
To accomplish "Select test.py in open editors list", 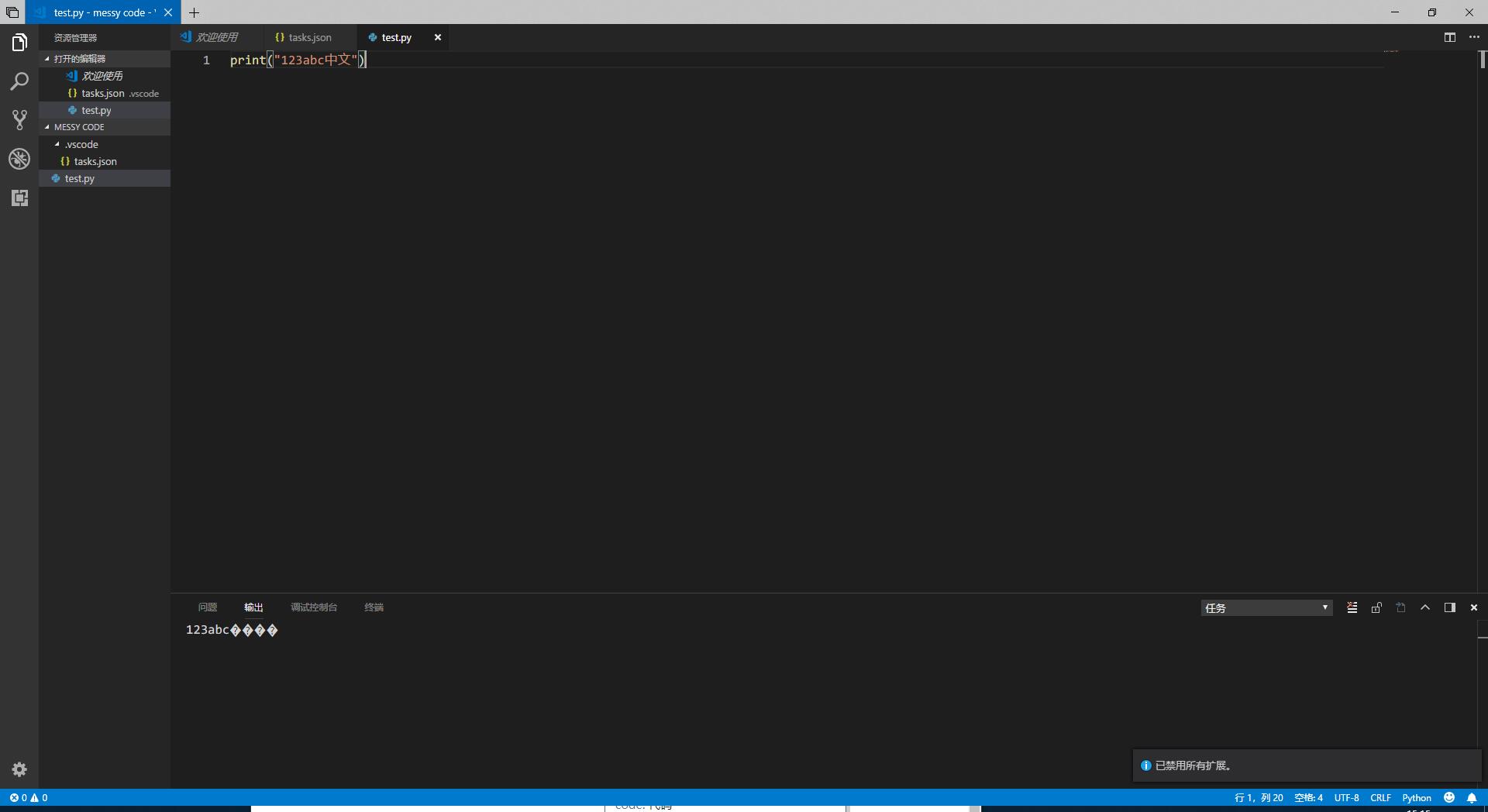I will [x=105, y=110].
